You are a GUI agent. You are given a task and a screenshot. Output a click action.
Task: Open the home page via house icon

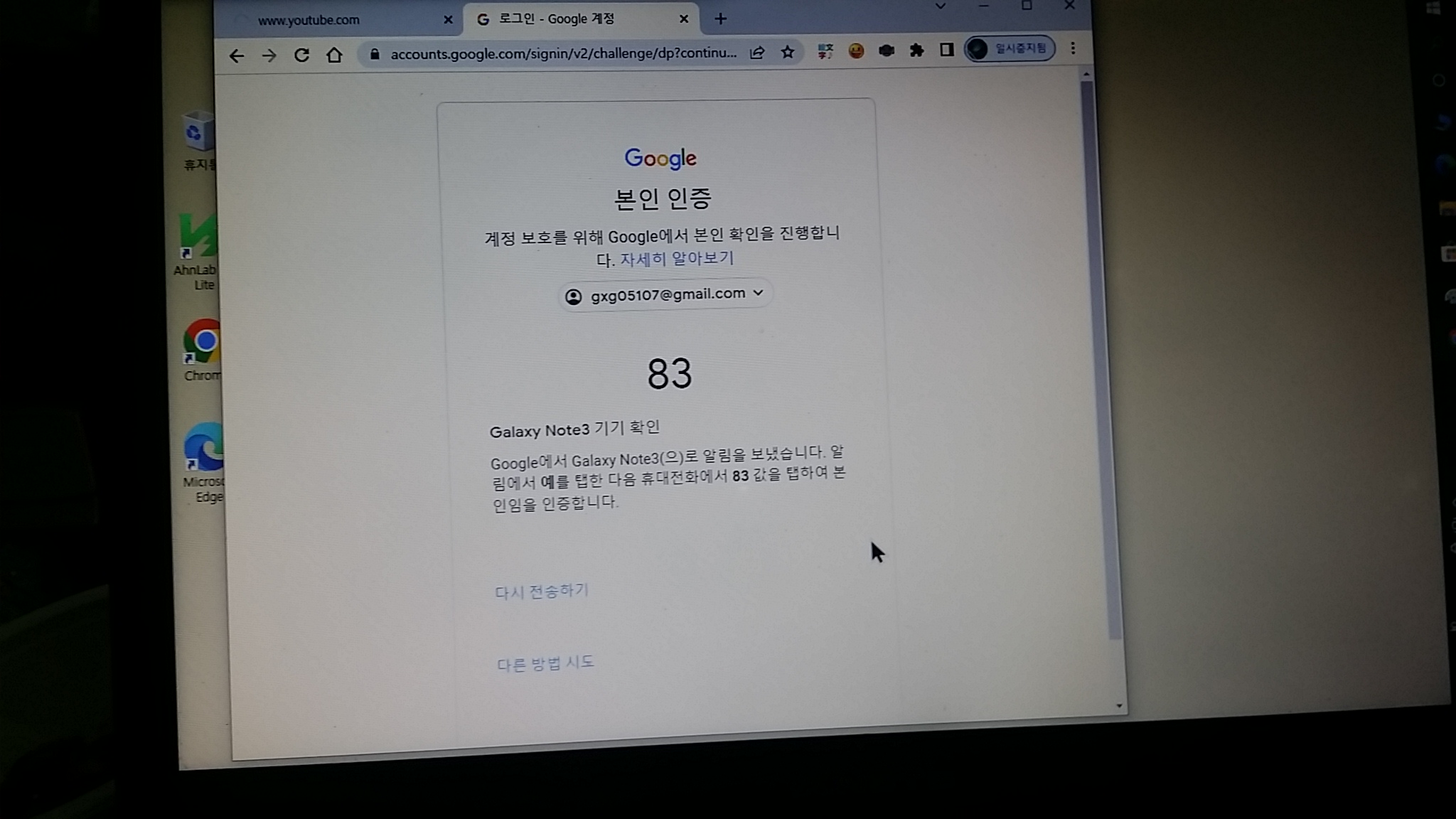334,55
